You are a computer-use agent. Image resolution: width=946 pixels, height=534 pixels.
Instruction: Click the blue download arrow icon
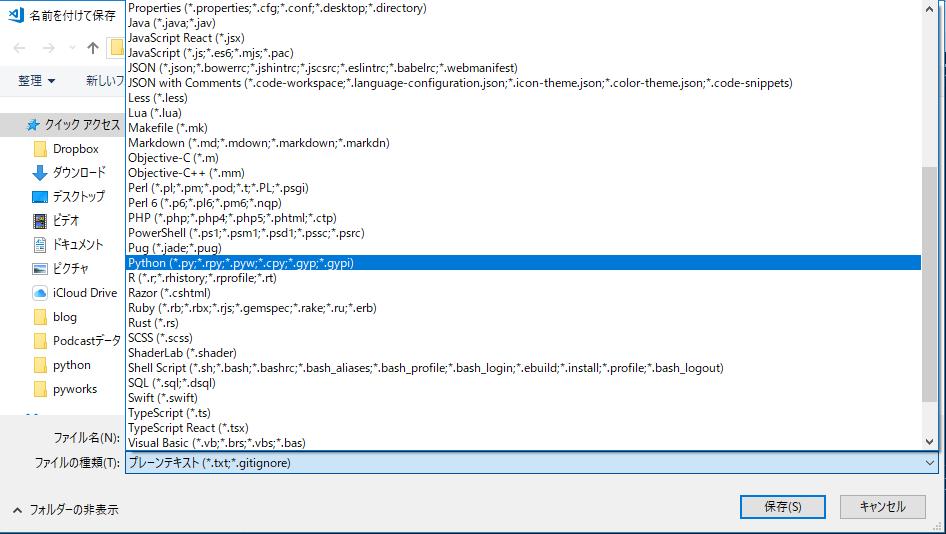(x=40, y=173)
